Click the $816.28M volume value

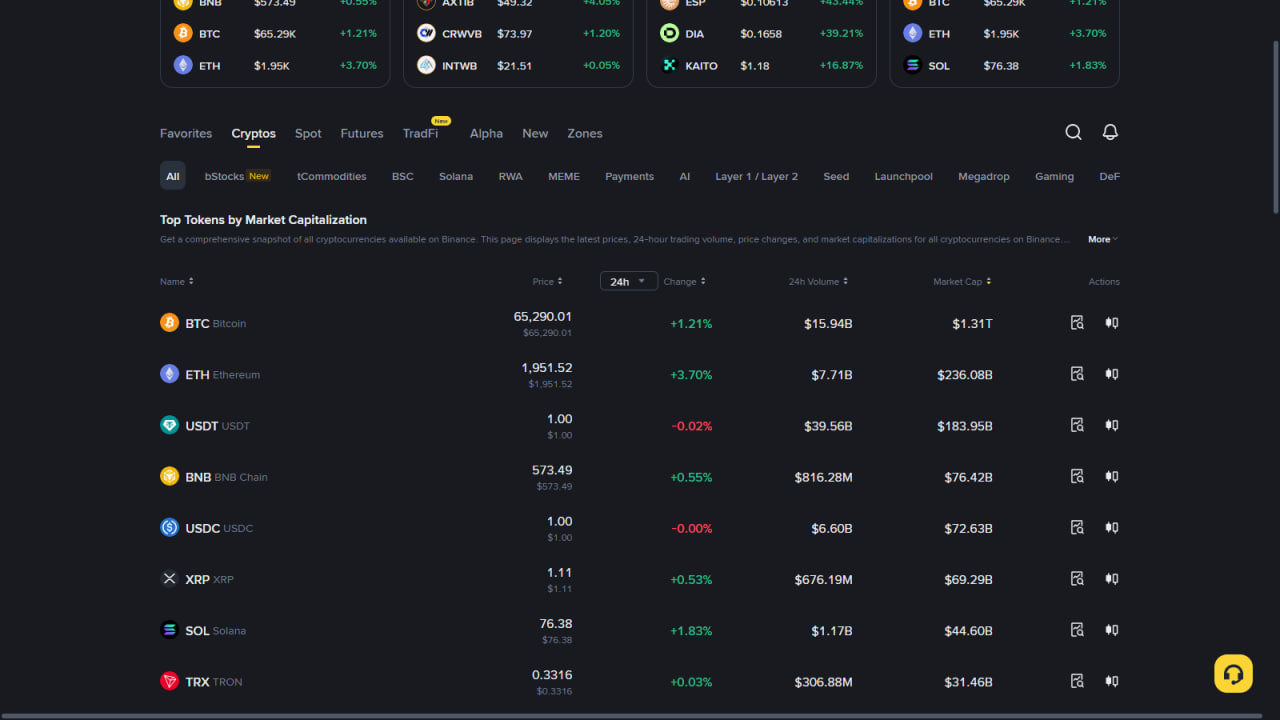tap(824, 477)
